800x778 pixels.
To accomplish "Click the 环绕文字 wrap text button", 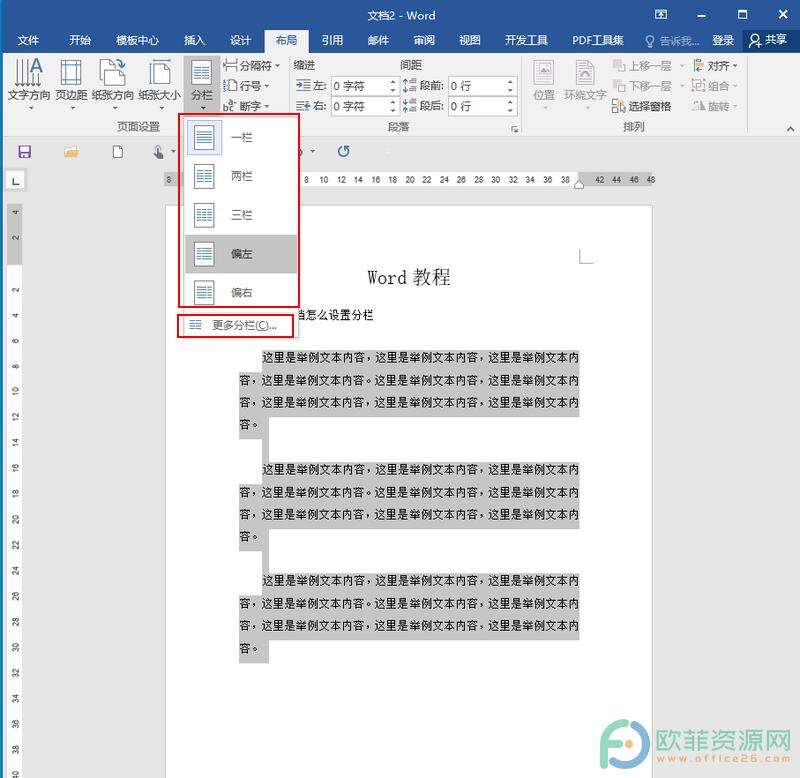I will point(585,84).
